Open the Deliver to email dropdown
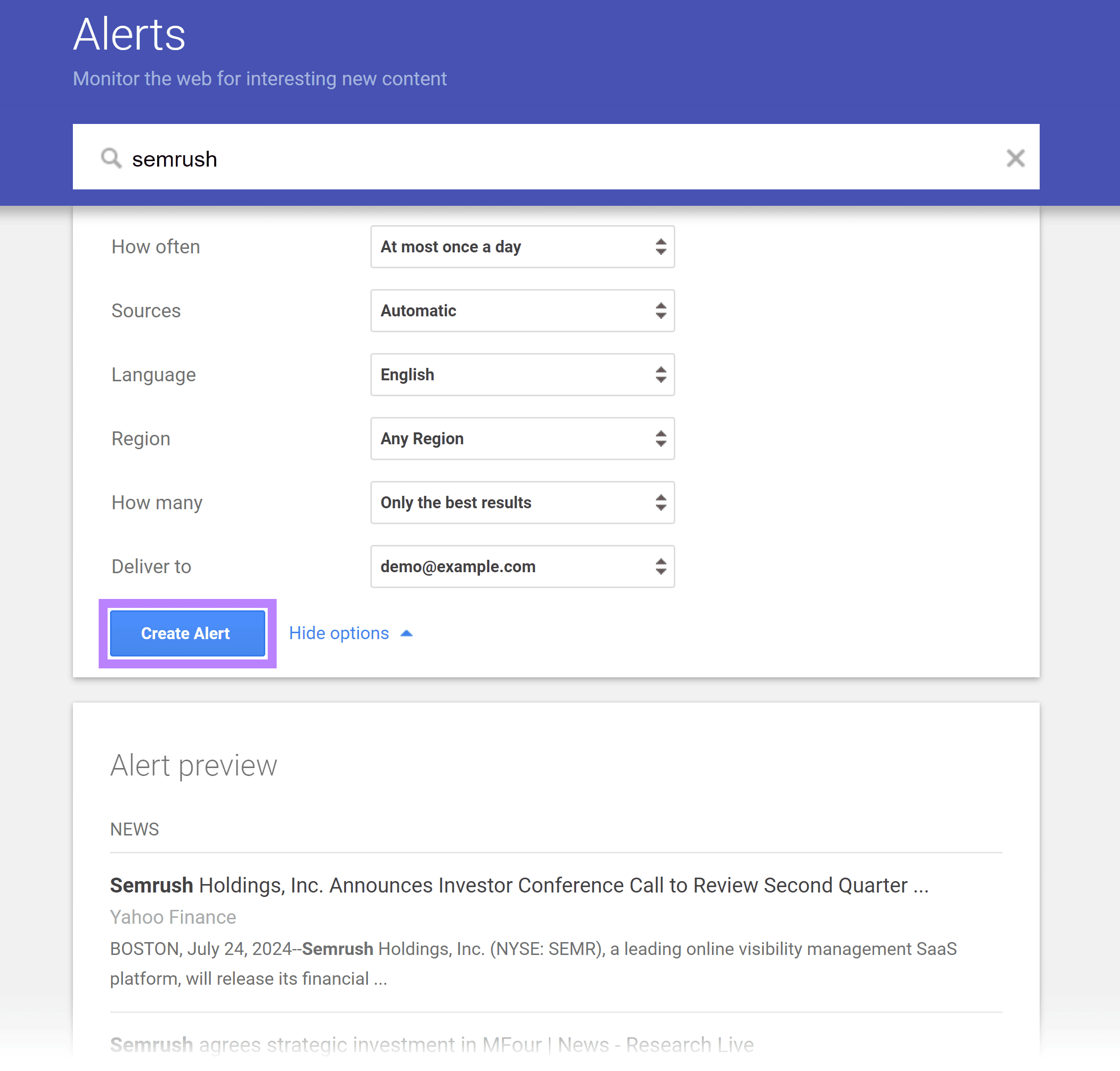The height and width of the screenshot is (1071, 1120). coord(523,566)
